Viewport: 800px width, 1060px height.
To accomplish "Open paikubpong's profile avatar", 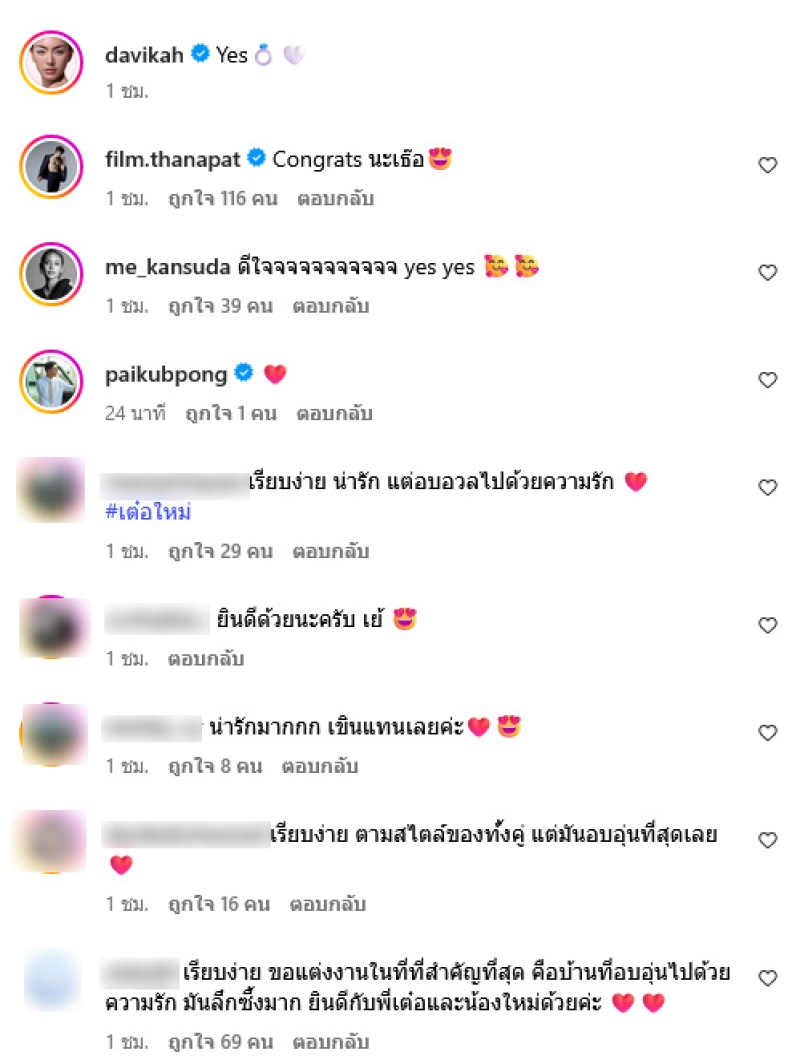I will point(51,381).
